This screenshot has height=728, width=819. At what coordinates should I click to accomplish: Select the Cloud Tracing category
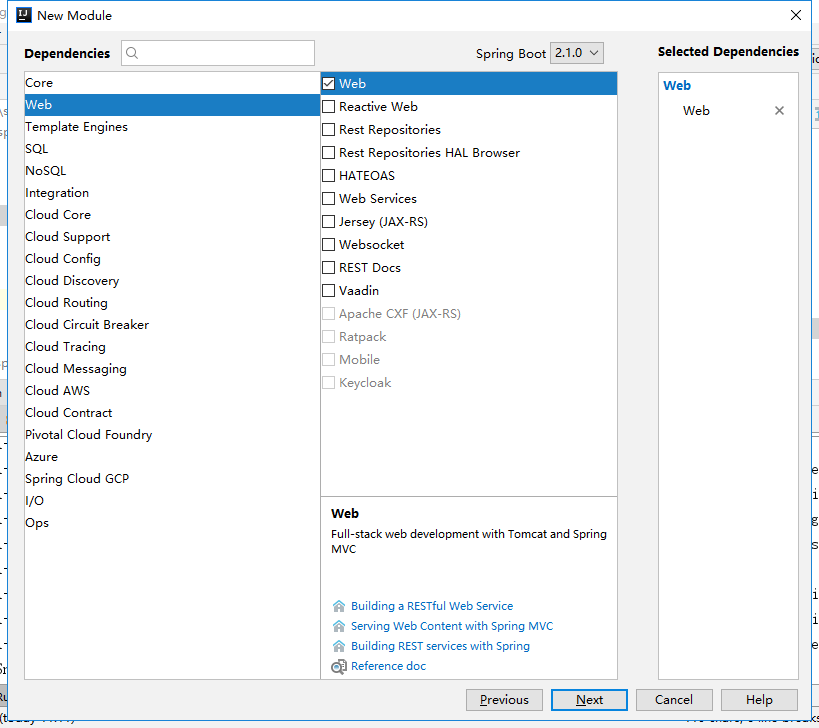pyautogui.click(x=172, y=347)
